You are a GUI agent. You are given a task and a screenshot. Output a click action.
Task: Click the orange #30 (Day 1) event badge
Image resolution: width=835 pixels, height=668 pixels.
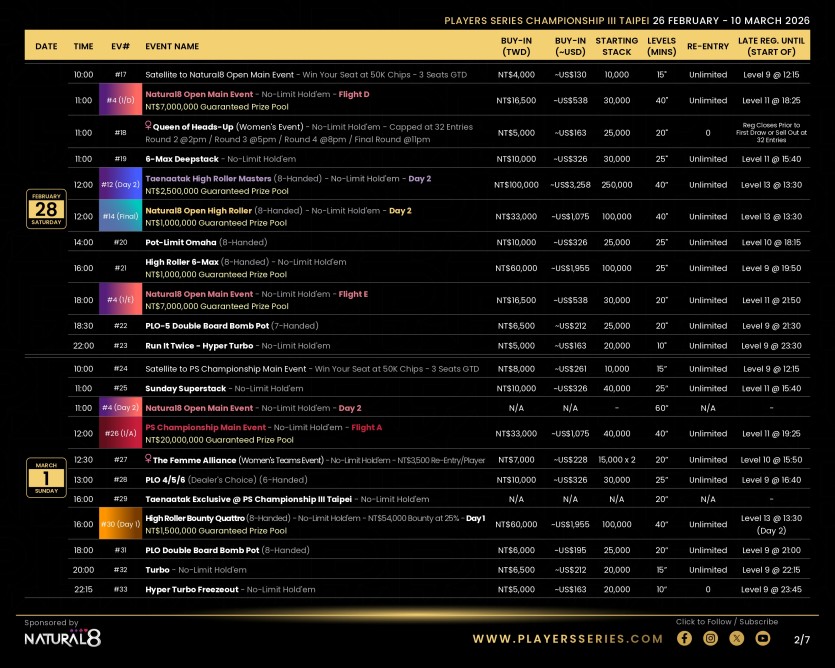(120, 524)
